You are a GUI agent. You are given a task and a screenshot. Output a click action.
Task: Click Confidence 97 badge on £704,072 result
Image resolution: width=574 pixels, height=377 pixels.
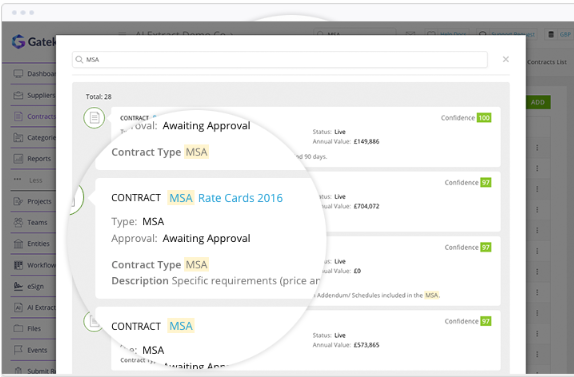485,182
